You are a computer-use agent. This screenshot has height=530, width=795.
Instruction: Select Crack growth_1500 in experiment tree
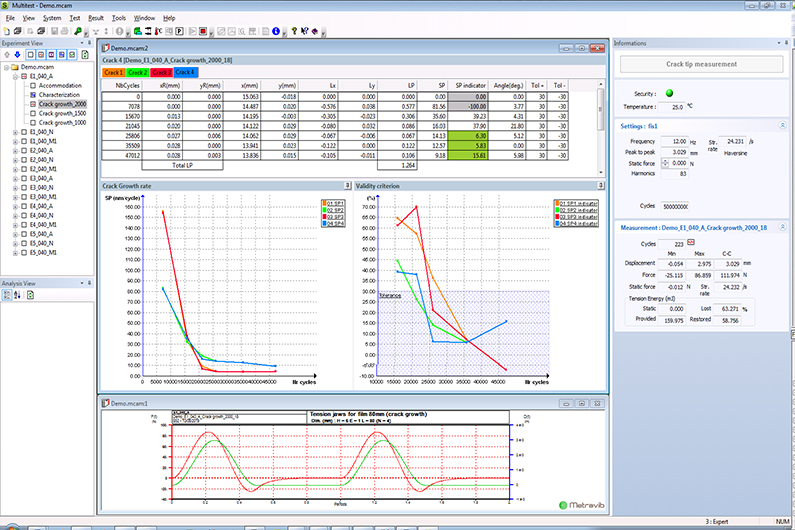(62, 113)
